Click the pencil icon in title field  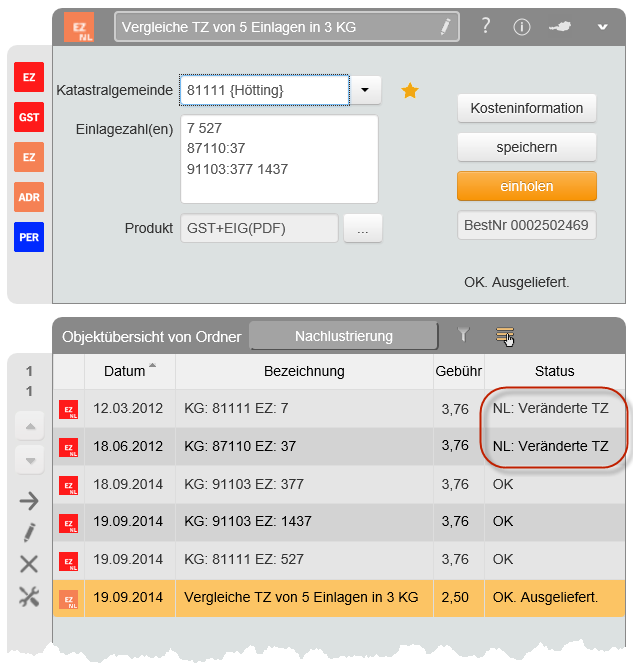click(445, 27)
